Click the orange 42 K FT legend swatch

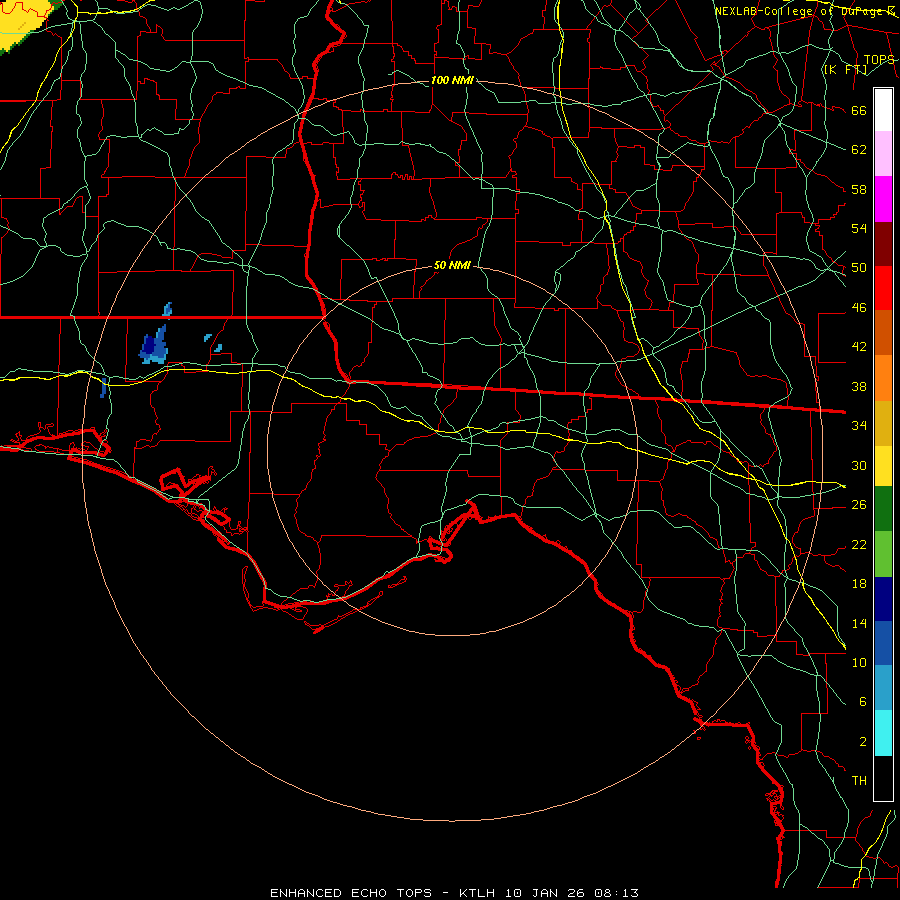pos(883,378)
